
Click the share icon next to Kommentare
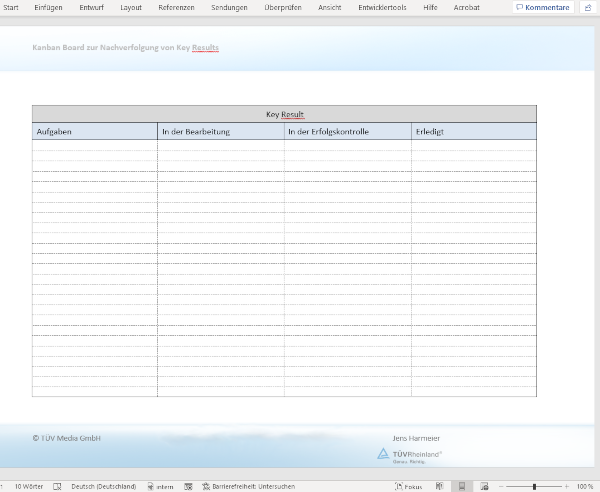[x=588, y=7]
